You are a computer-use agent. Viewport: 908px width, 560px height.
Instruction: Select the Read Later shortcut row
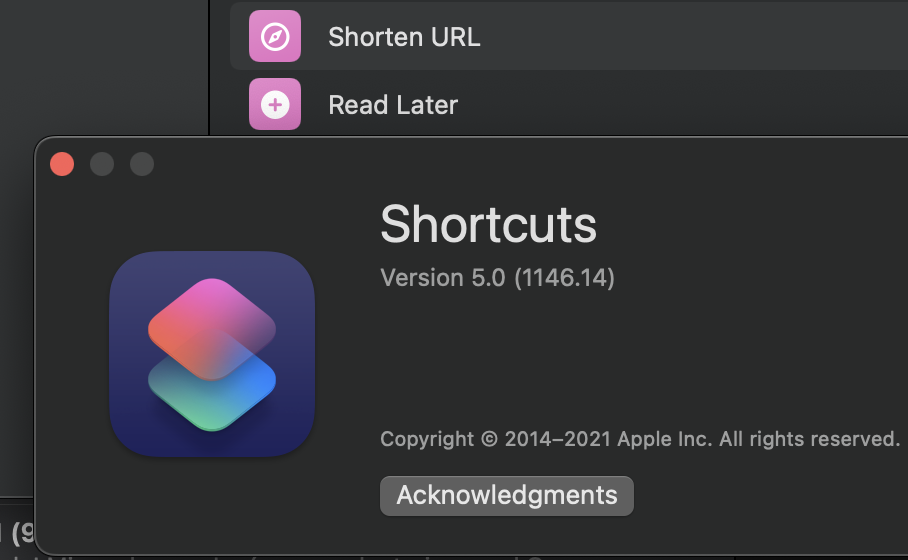(569, 104)
